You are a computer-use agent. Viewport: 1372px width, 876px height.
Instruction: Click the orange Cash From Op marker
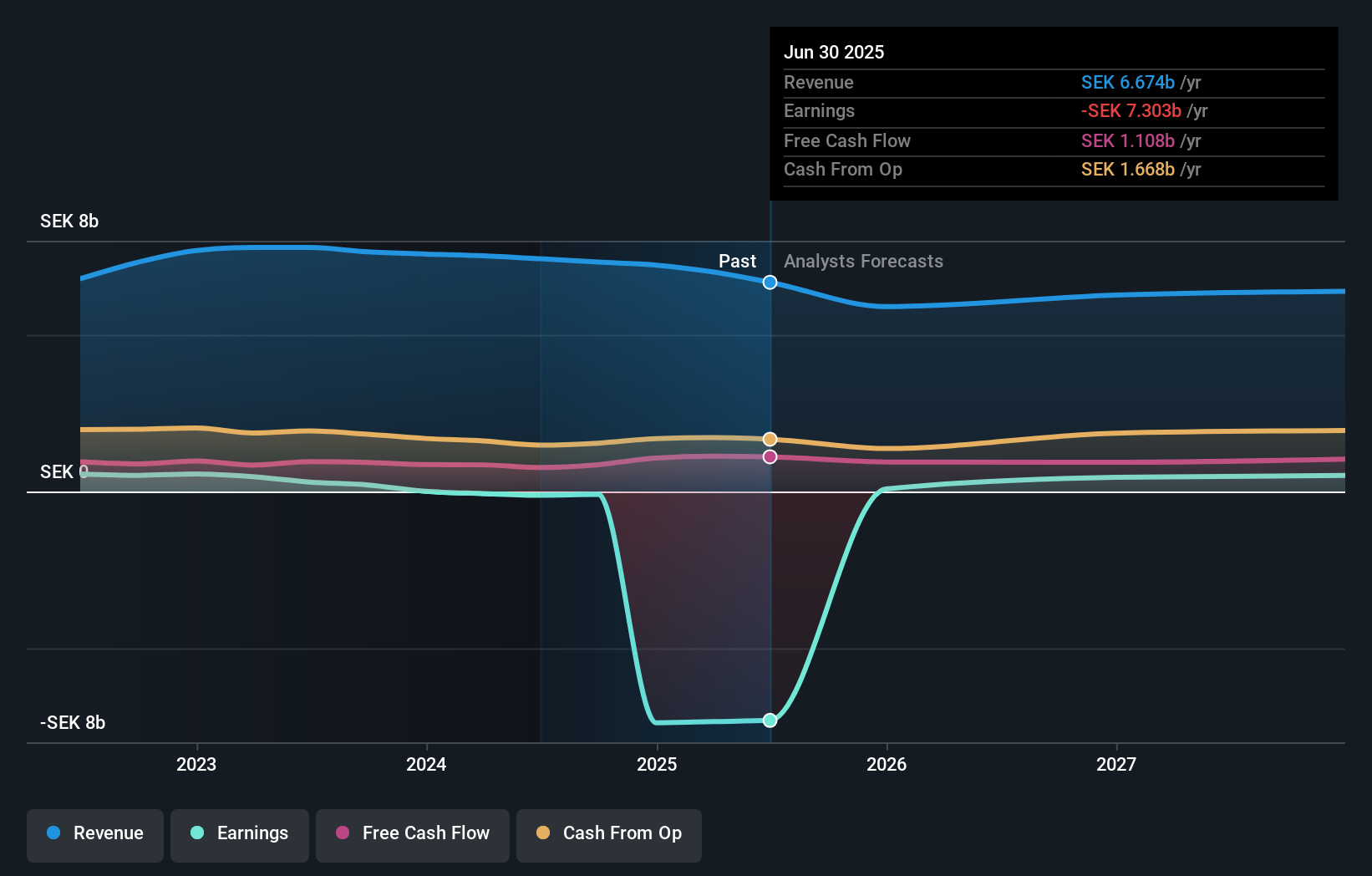click(x=769, y=439)
